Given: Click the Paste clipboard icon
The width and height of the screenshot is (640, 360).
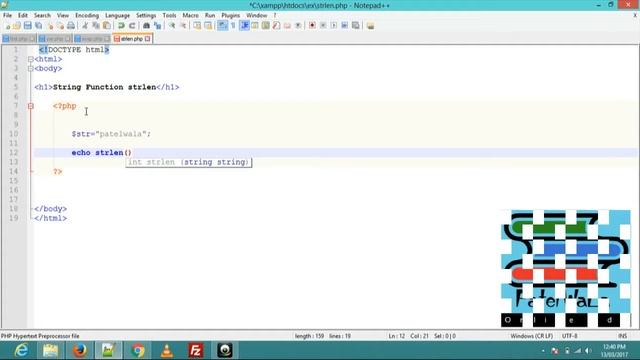Looking at the screenshot, I should pos(107,26).
